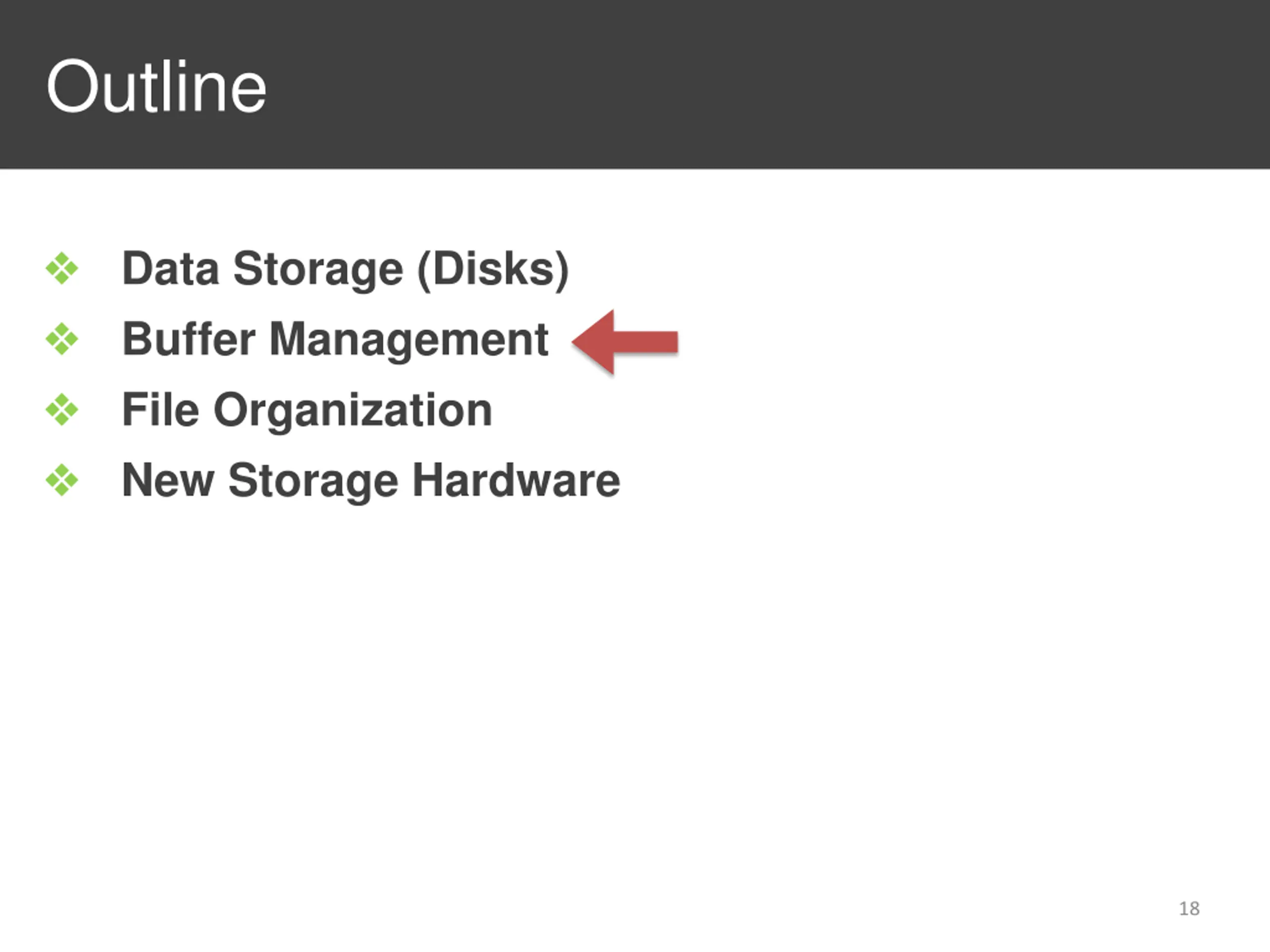Click the word Management in second bullet
The height and width of the screenshot is (952, 1270).
pyautogui.click(x=409, y=341)
